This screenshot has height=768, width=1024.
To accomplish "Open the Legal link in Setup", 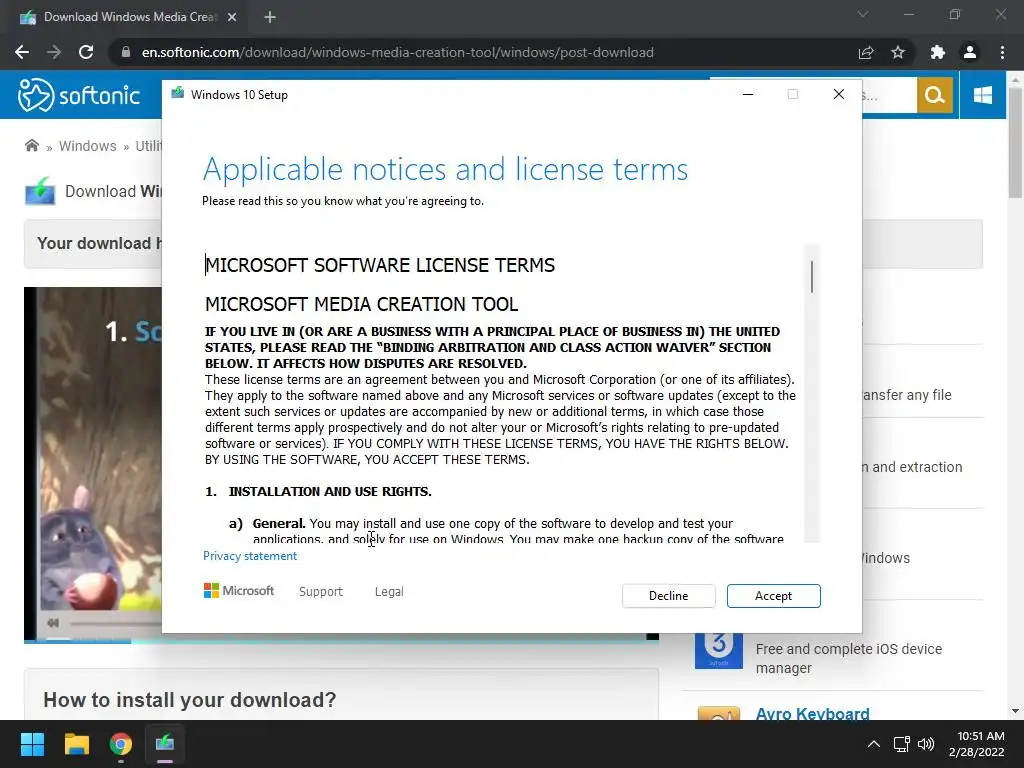I will pos(389,592).
